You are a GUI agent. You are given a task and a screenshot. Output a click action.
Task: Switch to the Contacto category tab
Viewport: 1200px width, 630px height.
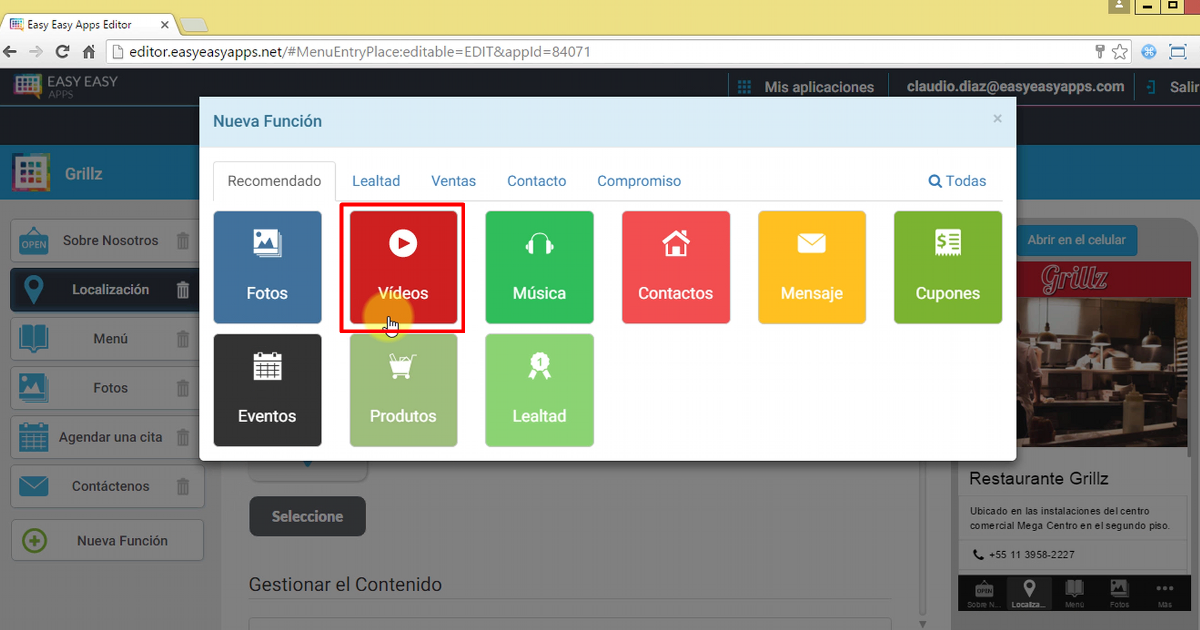pyautogui.click(x=536, y=181)
